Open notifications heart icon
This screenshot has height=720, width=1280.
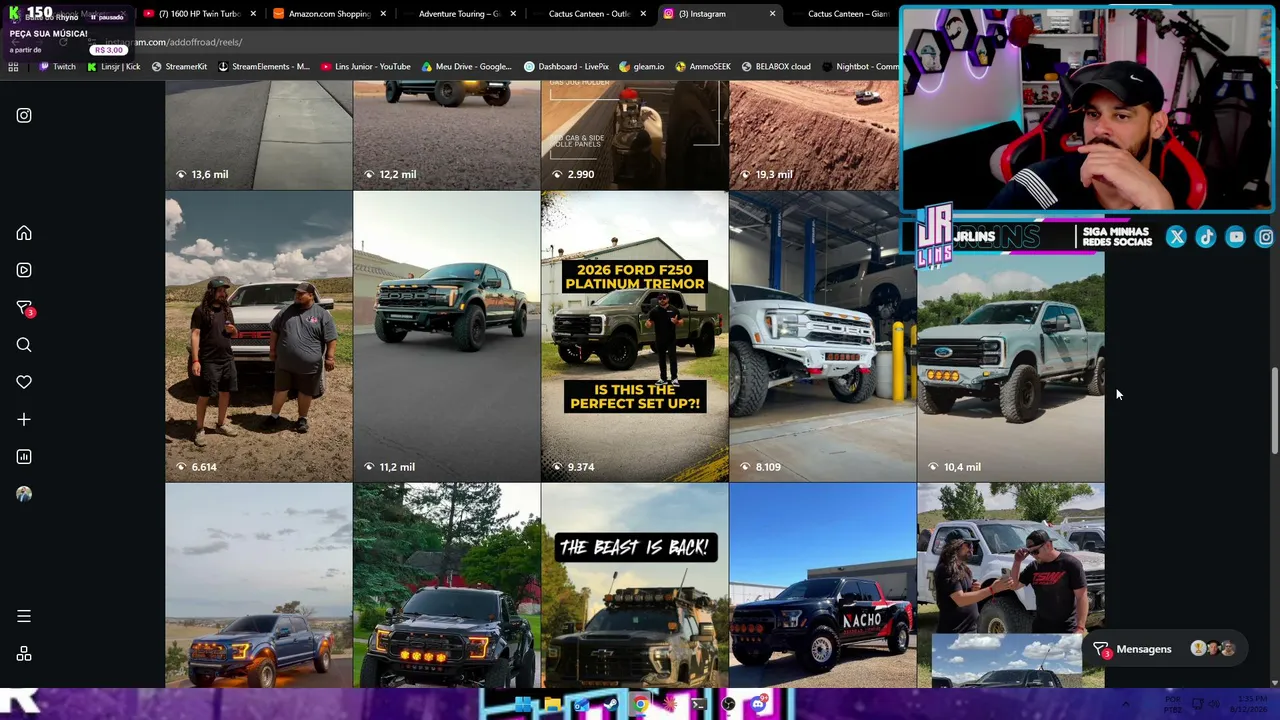pyautogui.click(x=24, y=382)
